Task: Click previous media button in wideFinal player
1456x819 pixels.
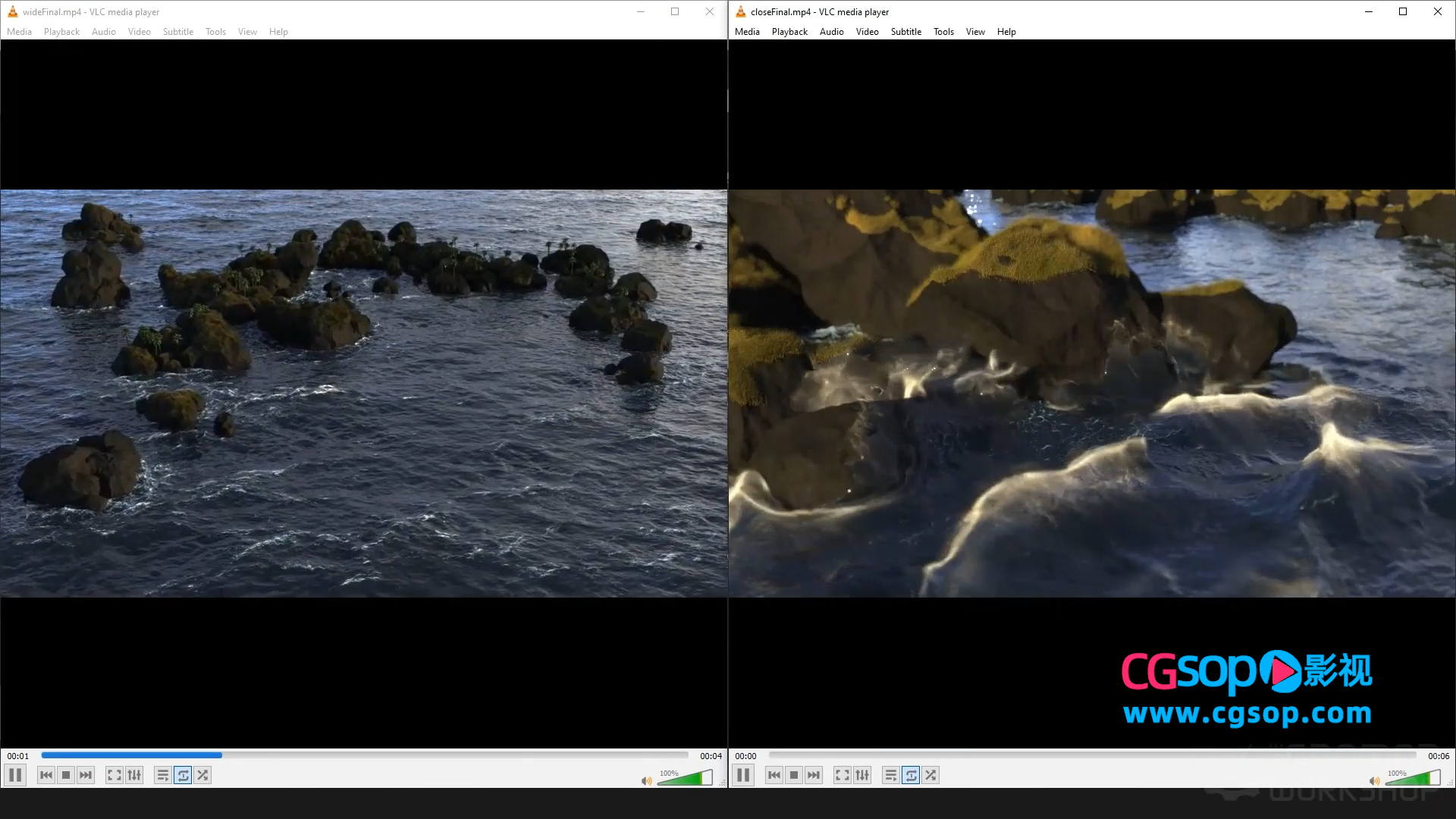Action: click(x=46, y=775)
